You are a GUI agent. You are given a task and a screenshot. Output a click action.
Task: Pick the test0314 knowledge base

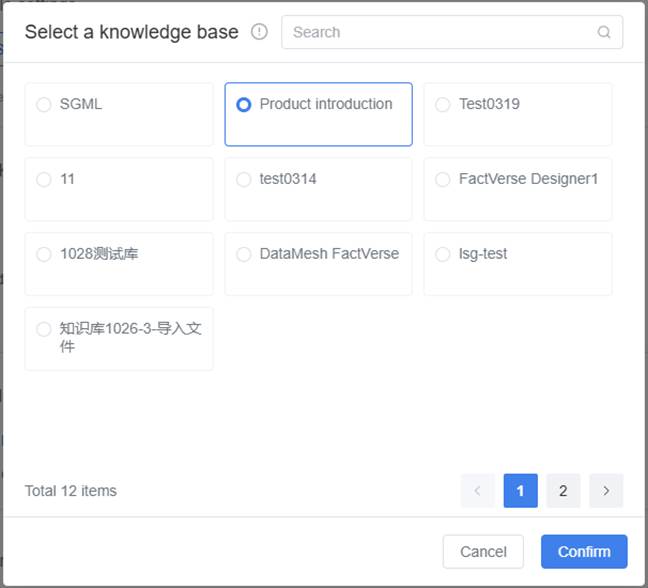(244, 180)
